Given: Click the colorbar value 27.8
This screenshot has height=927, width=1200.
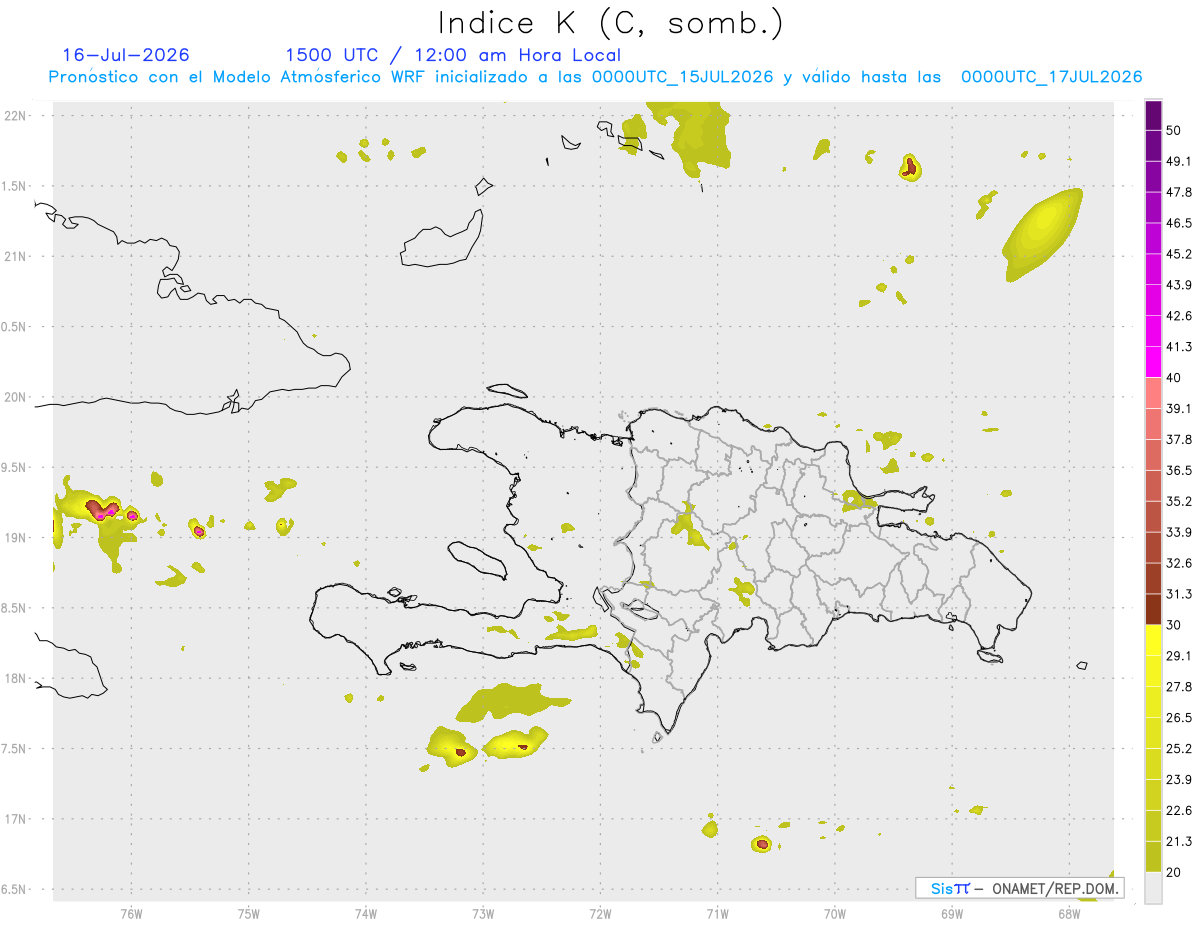Looking at the screenshot, I should coord(1179,687).
